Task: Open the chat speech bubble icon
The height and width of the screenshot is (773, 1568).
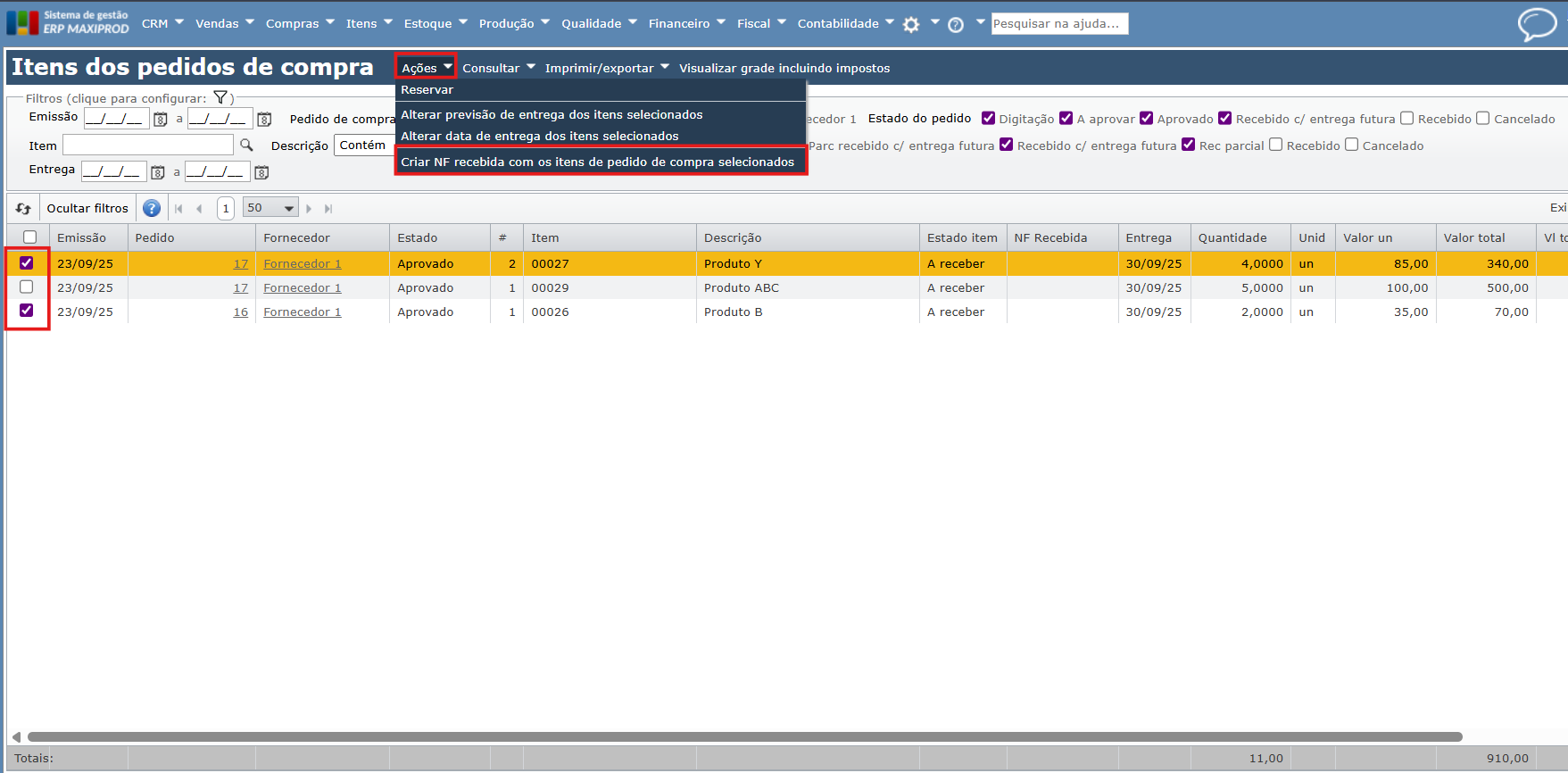Action: (1537, 24)
